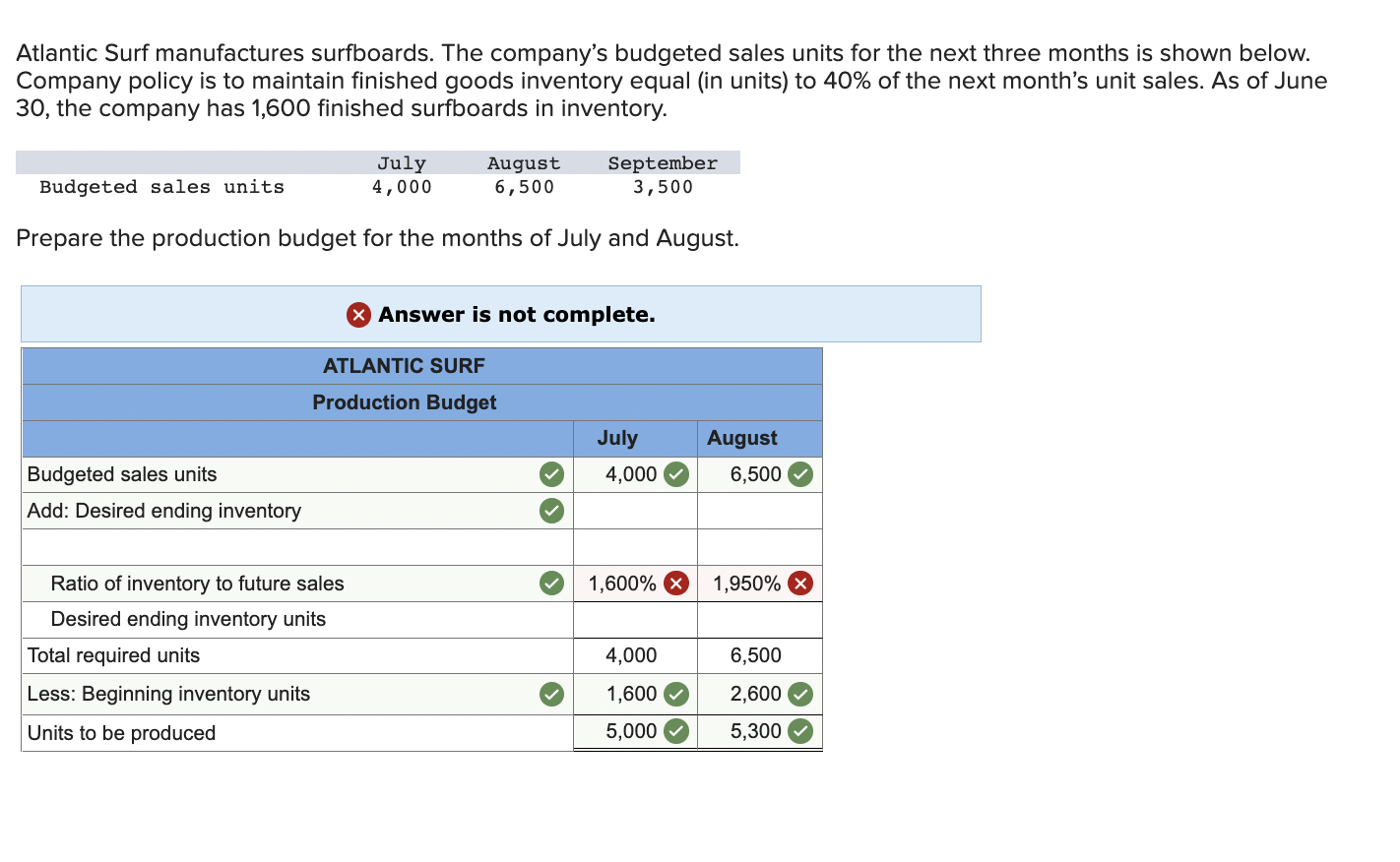Click the empty July desired ending inventory cell
1400x862 pixels.
point(634,511)
